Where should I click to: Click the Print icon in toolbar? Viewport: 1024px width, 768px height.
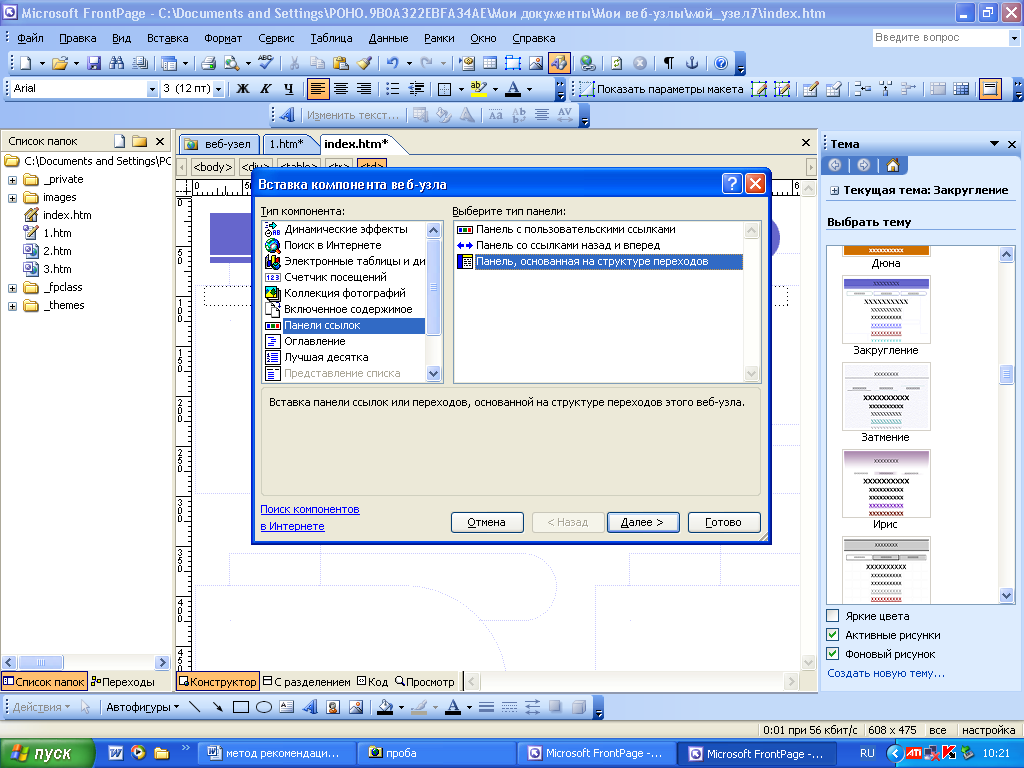(208, 63)
